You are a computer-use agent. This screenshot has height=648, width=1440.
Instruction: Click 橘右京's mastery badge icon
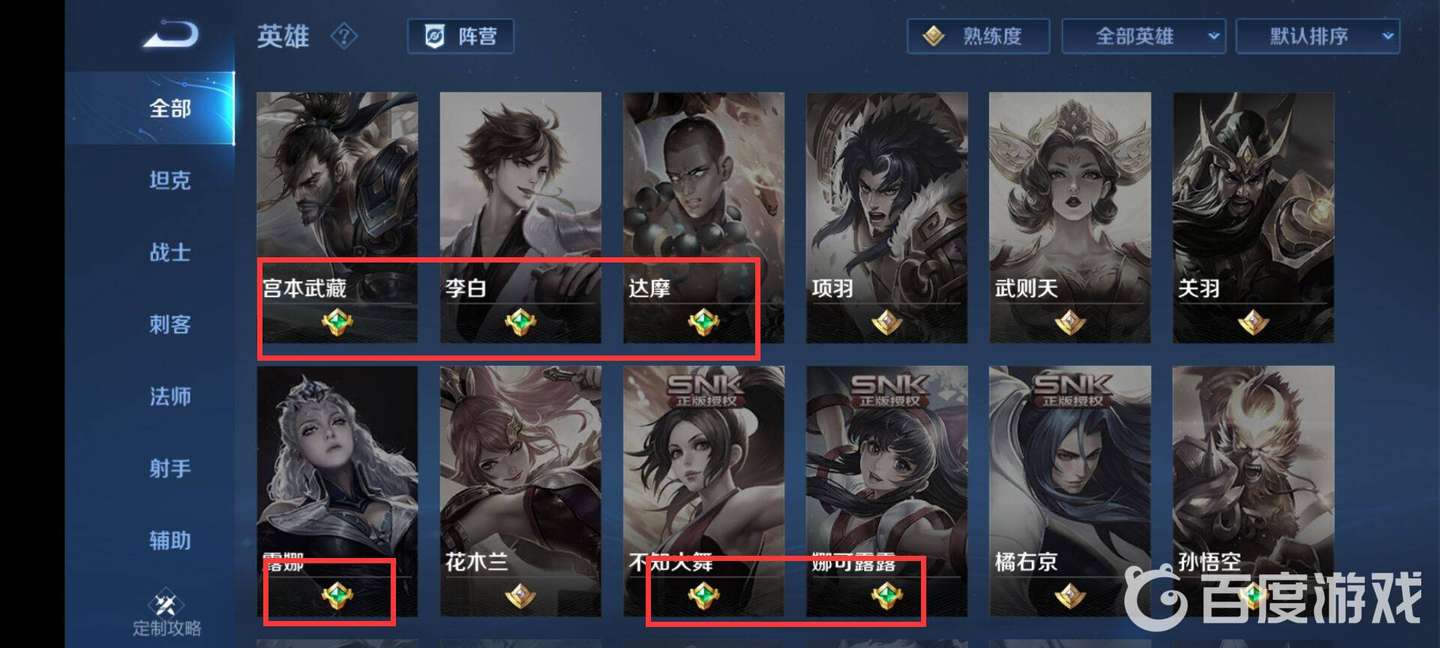coord(1070,597)
